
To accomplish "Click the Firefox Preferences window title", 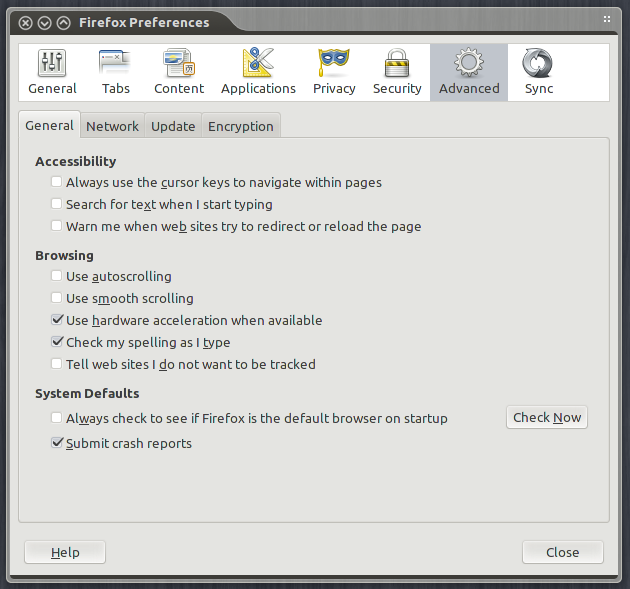I will [x=144, y=22].
